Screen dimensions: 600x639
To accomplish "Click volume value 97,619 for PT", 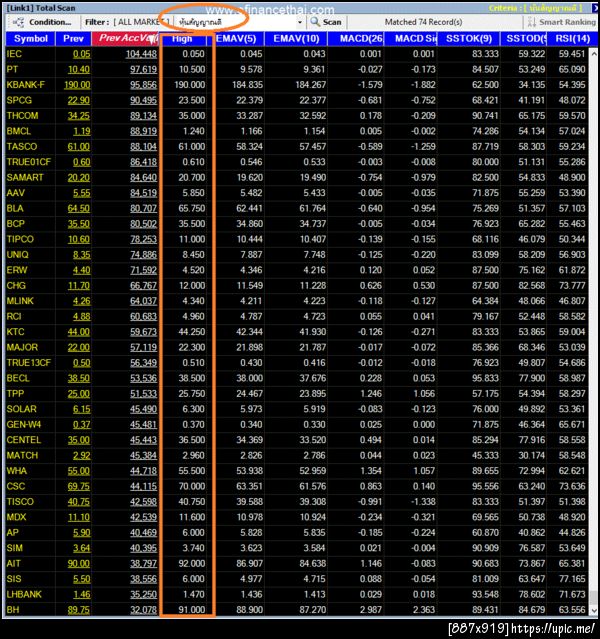I will click(x=143, y=69).
